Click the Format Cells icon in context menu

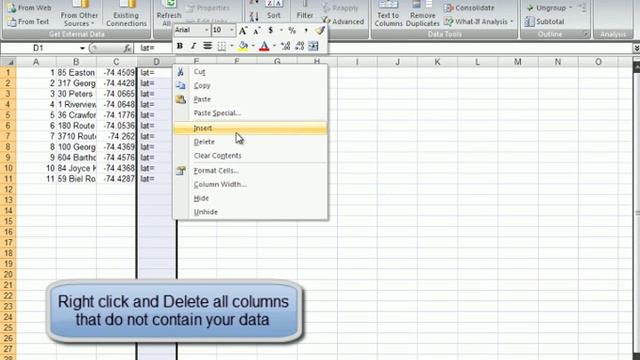(x=180, y=171)
